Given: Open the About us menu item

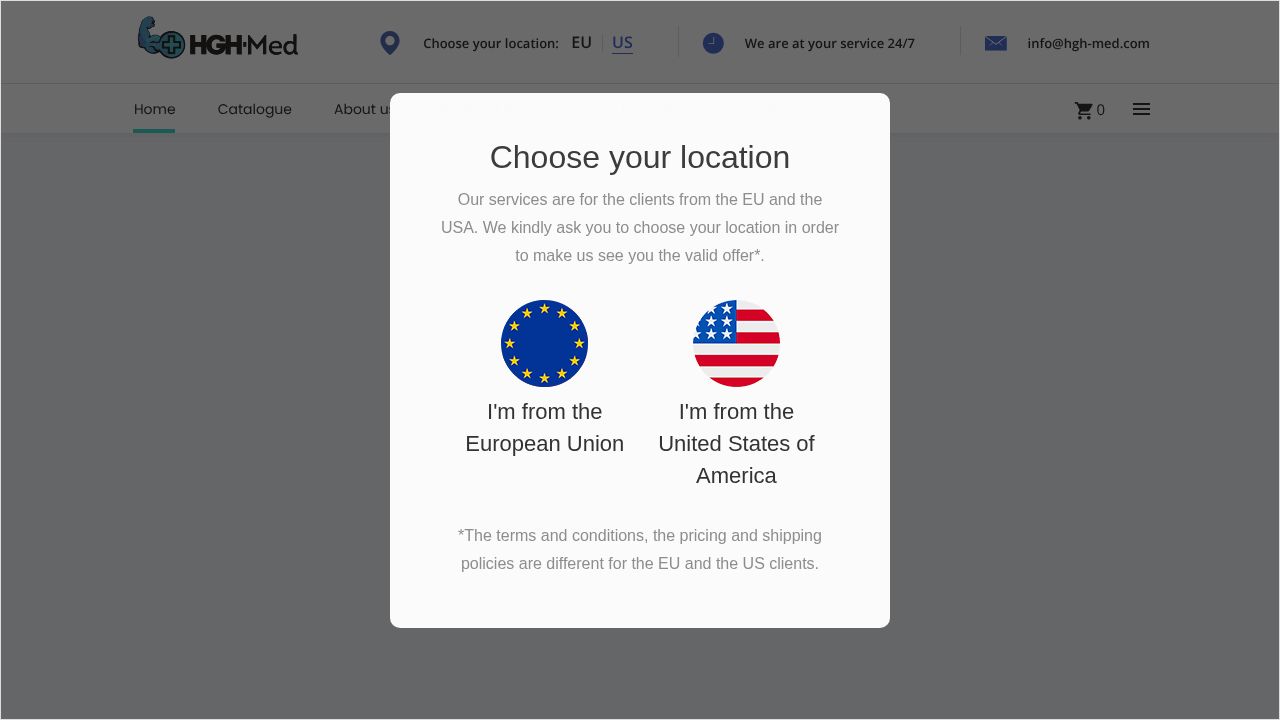Looking at the screenshot, I should point(363,109).
